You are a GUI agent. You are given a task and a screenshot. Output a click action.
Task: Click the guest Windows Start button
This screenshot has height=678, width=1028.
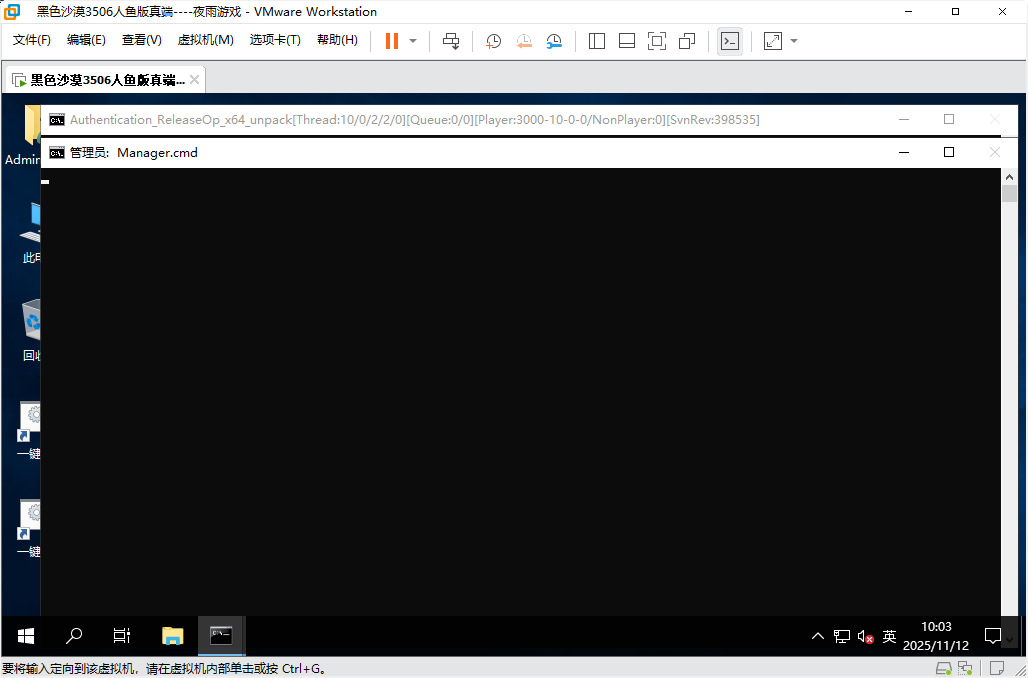pos(26,636)
